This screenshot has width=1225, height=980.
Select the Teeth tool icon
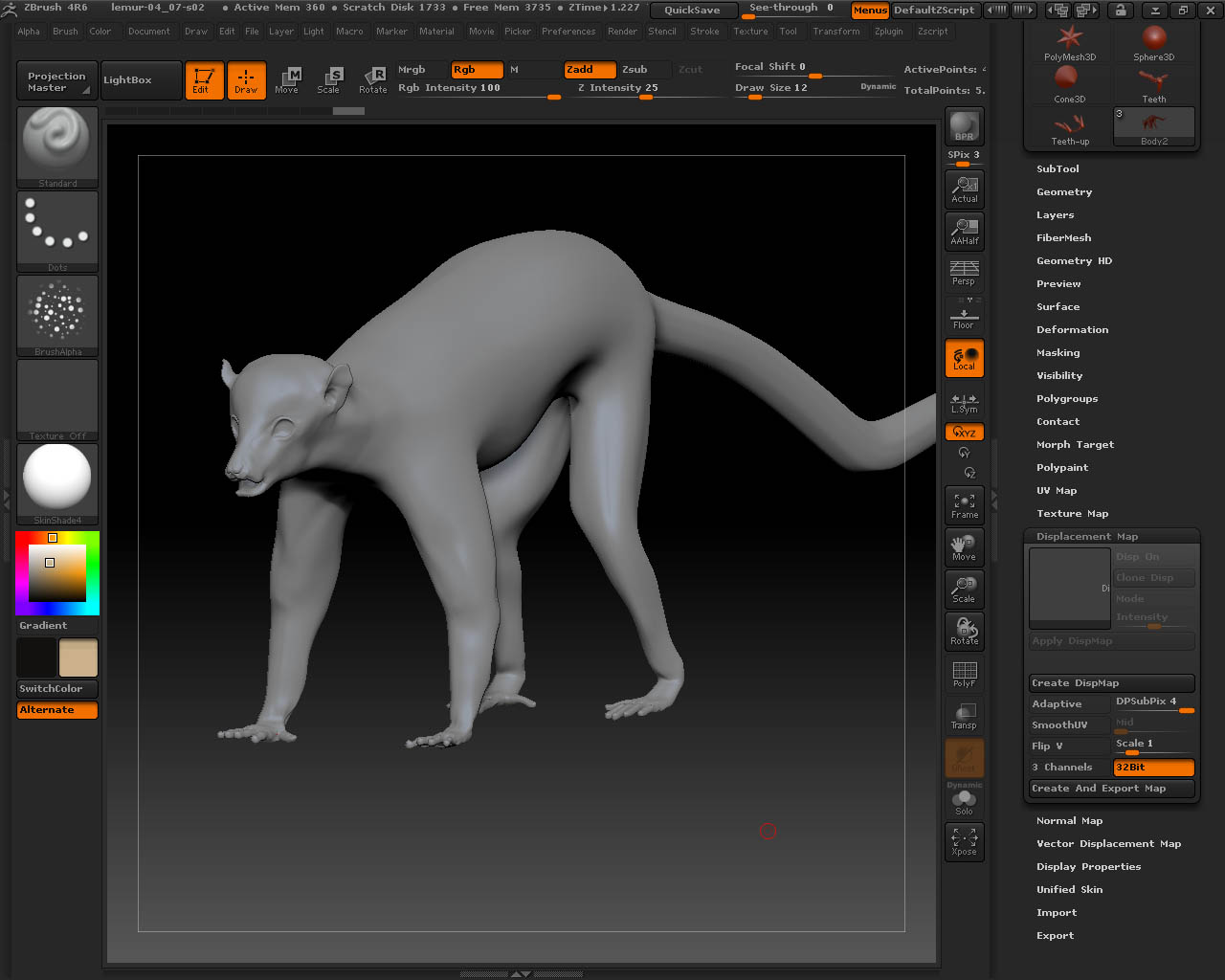pos(1154,85)
